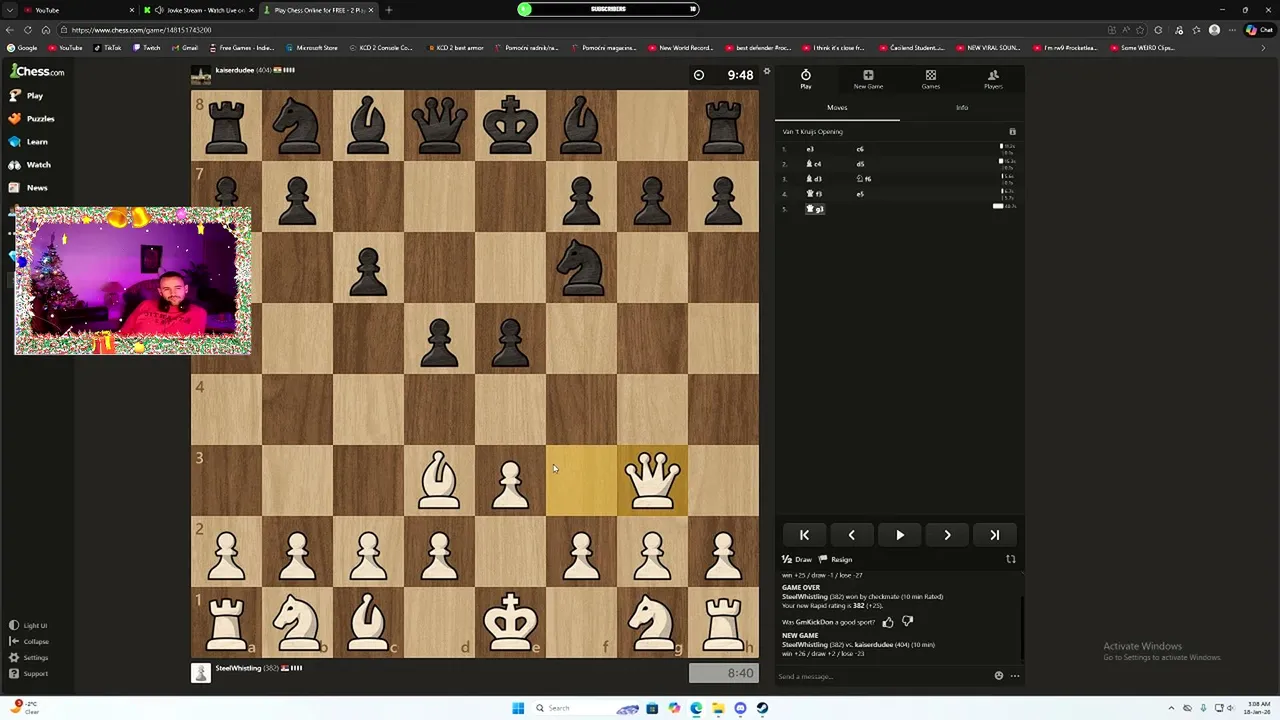The image size is (1280, 720).
Task: Open the taskbar clock
Action: tap(1258, 708)
